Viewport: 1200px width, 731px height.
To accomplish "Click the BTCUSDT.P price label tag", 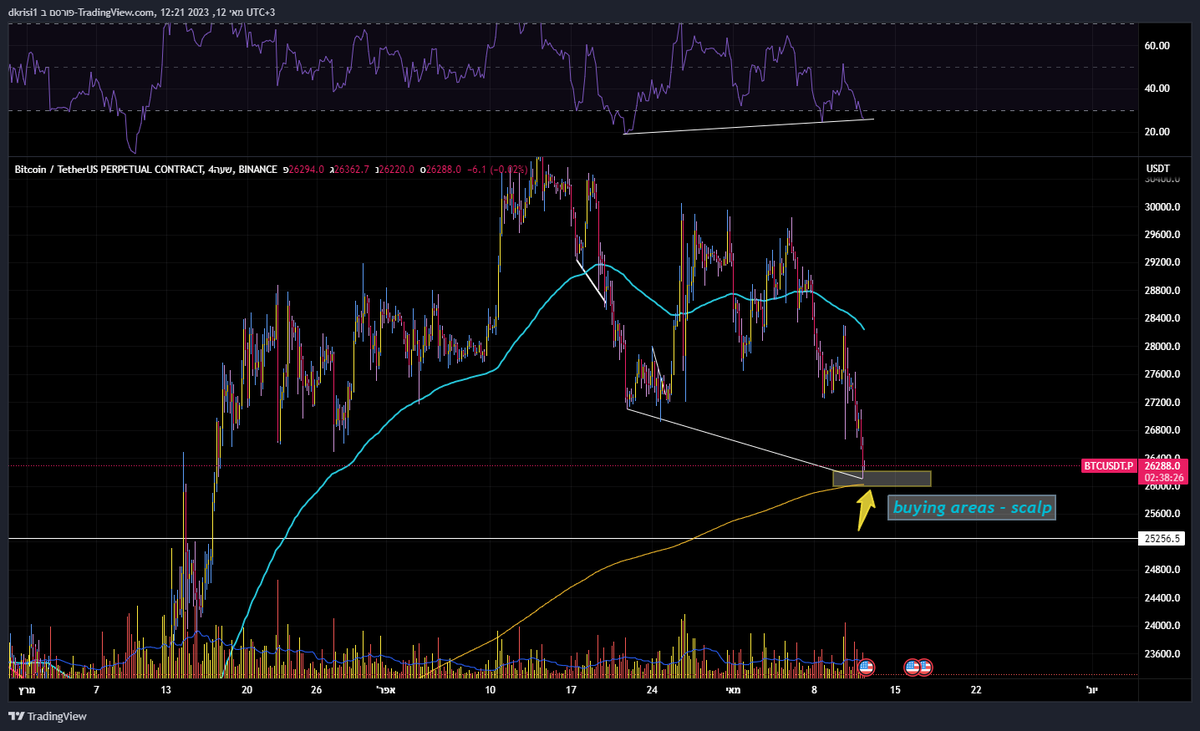I will tap(1109, 466).
